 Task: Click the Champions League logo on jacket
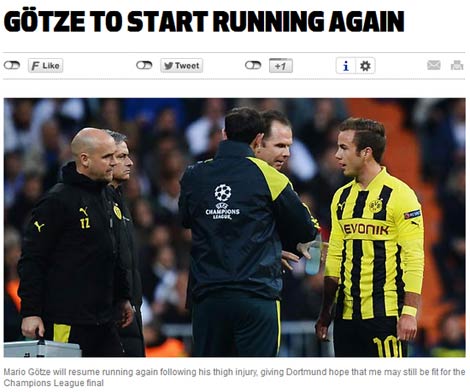223,202
